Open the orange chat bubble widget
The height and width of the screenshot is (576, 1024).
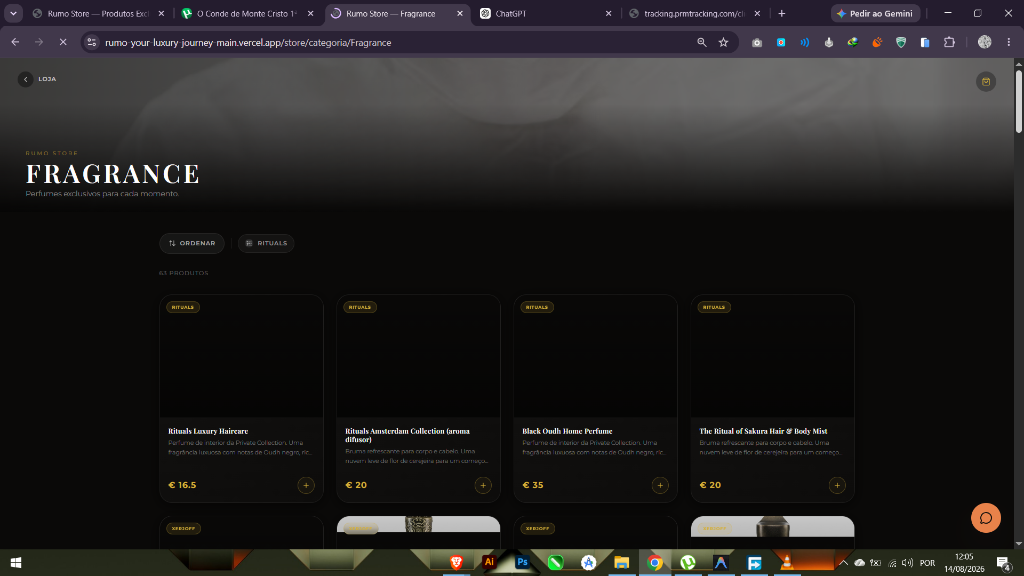click(985, 518)
